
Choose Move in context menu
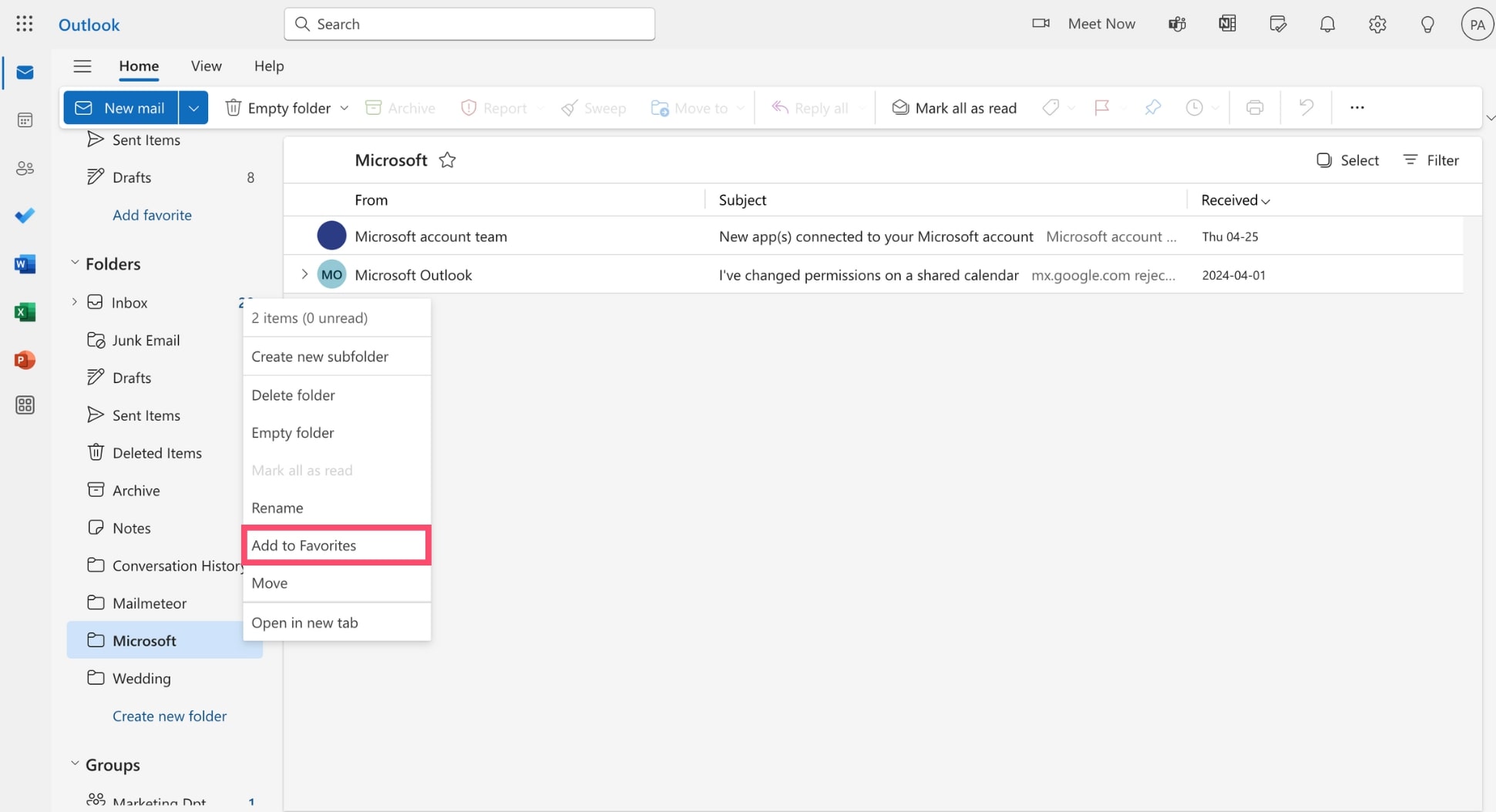[337, 583]
